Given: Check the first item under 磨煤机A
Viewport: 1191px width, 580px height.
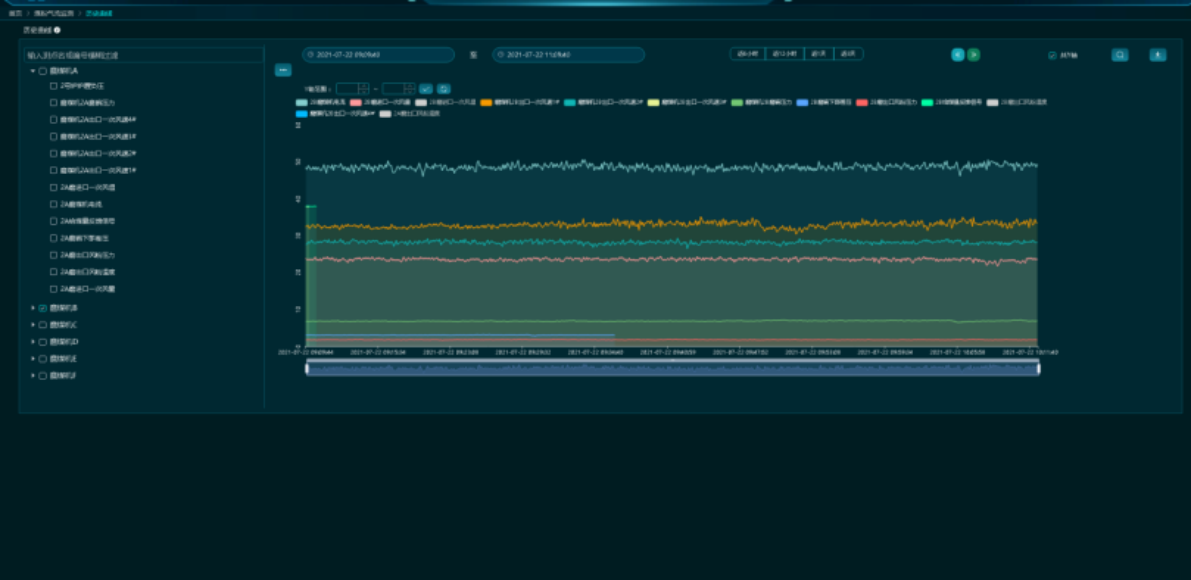Looking at the screenshot, I should [54, 86].
